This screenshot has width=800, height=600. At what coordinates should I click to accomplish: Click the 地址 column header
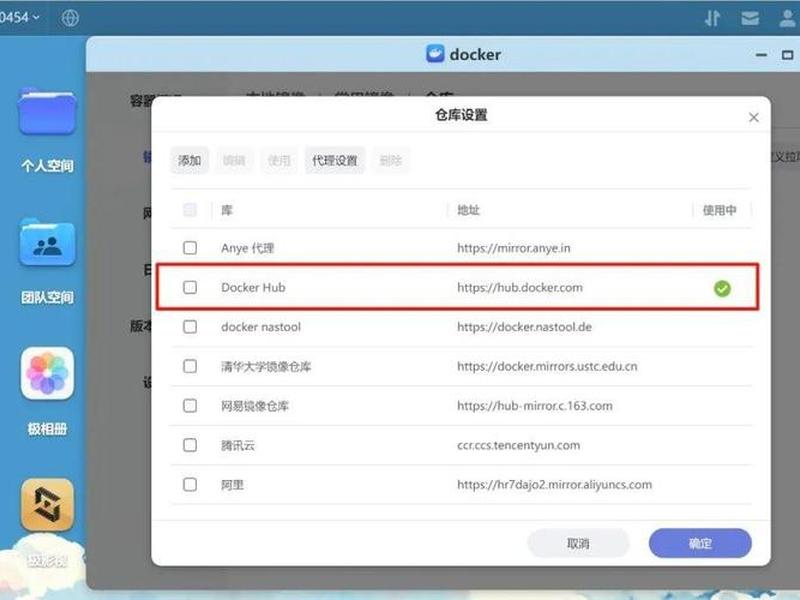pyautogui.click(x=468, y=210)
